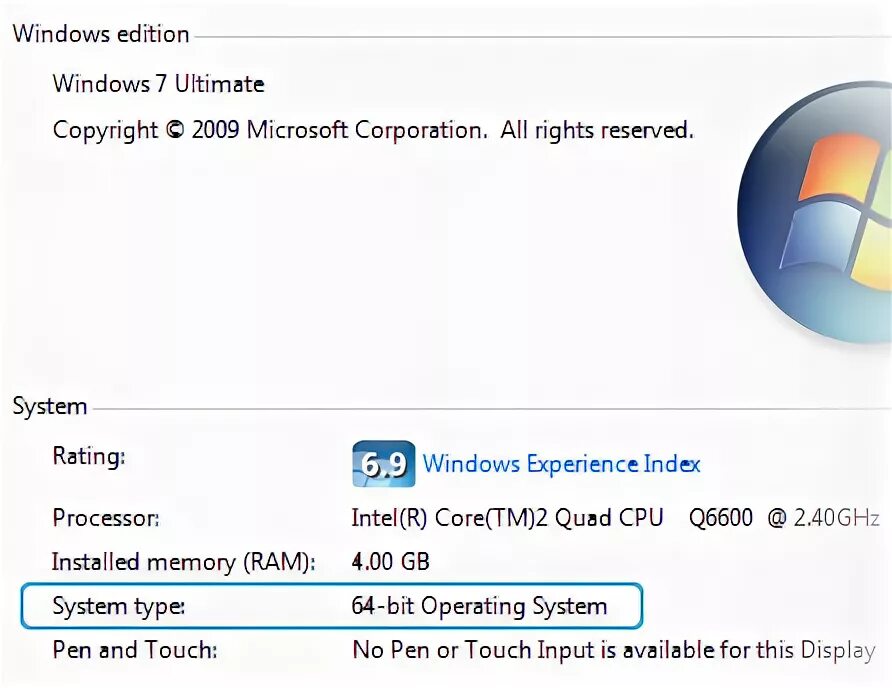
Task: Select the Intel(R) Core(TM)2 Quad CPU text
Action: click(x=507, y=518)
